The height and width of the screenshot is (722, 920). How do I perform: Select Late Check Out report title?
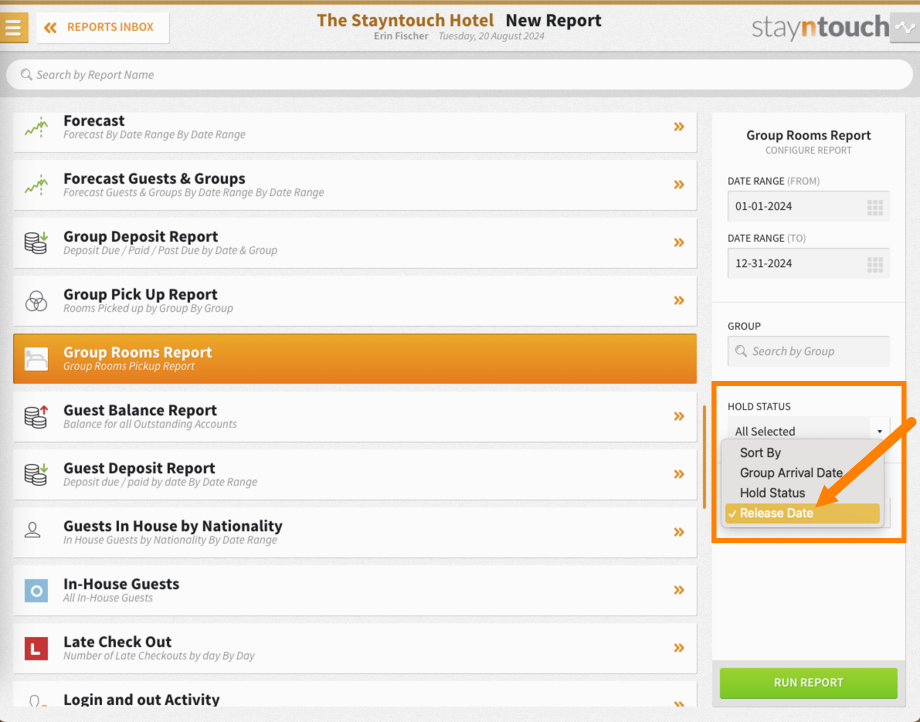click(x=117, y=642)
